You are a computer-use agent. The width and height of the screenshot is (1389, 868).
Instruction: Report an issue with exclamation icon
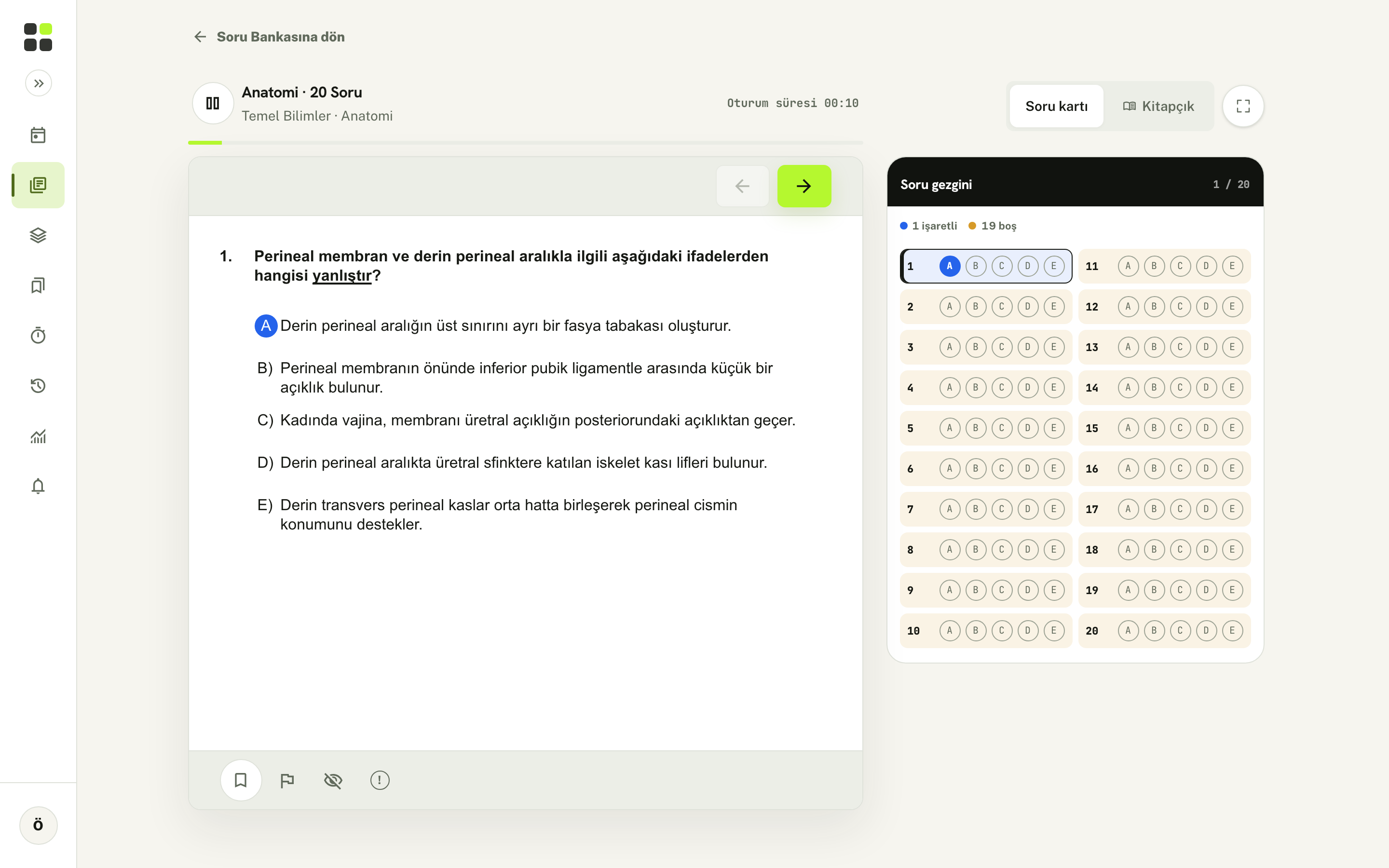(x=380, y=780)
